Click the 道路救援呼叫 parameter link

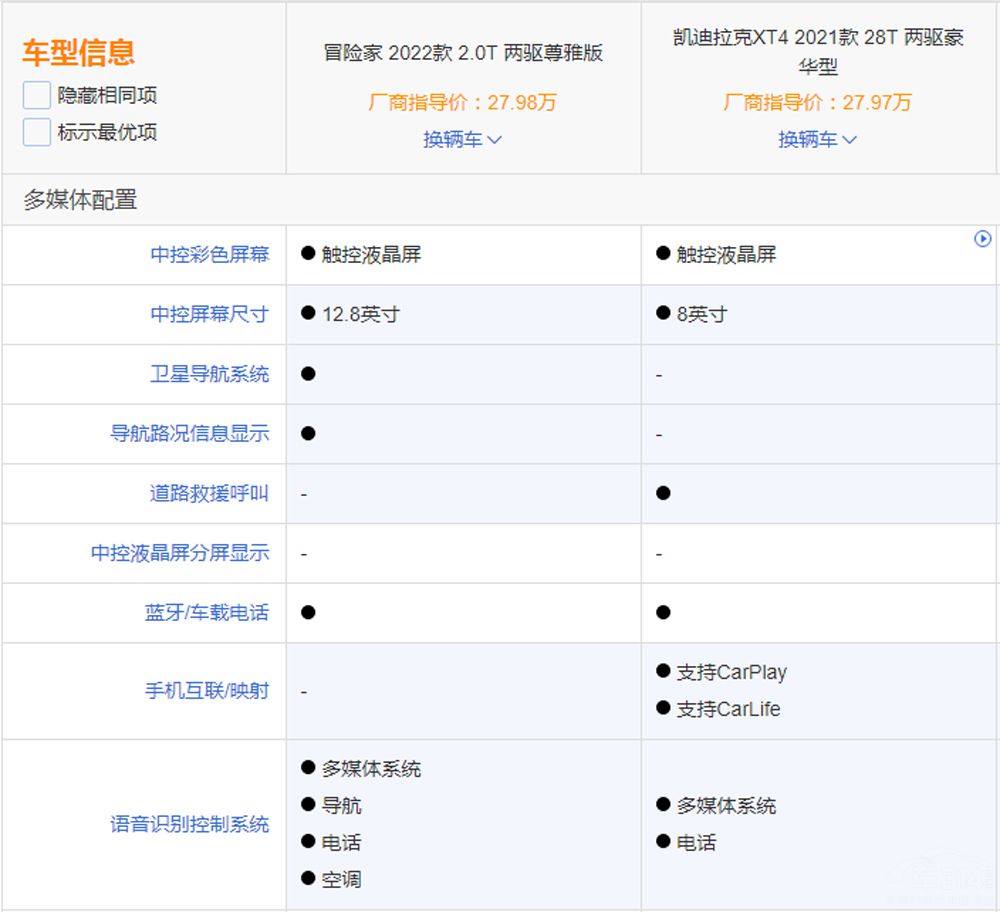tap(210, 493)
